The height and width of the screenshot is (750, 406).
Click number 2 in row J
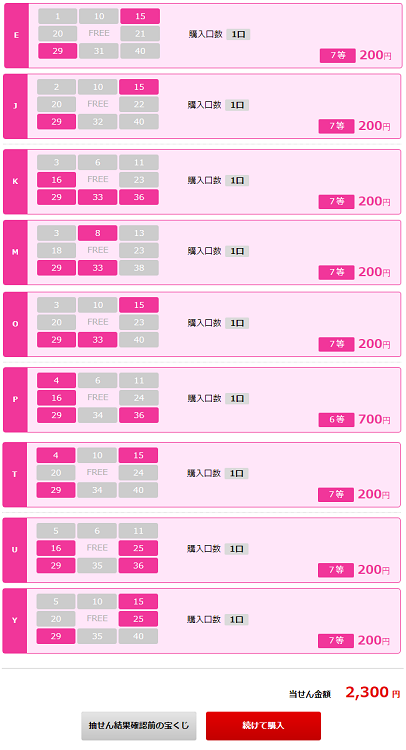(x=56, y=87)
